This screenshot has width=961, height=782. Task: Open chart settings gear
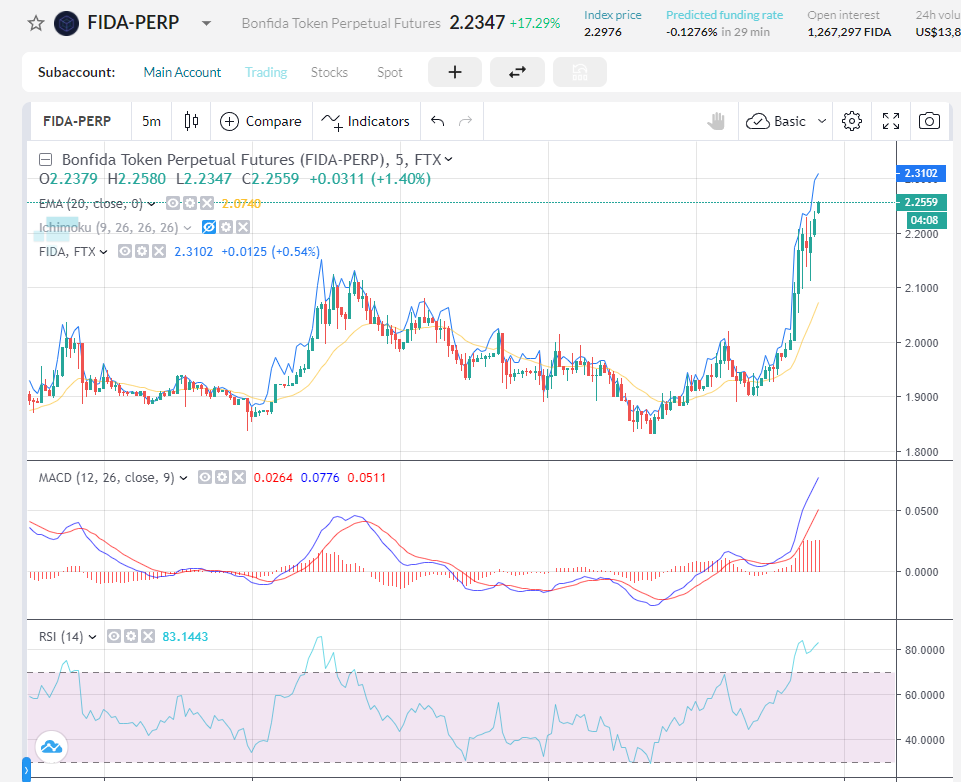click(x=852, y=121)
